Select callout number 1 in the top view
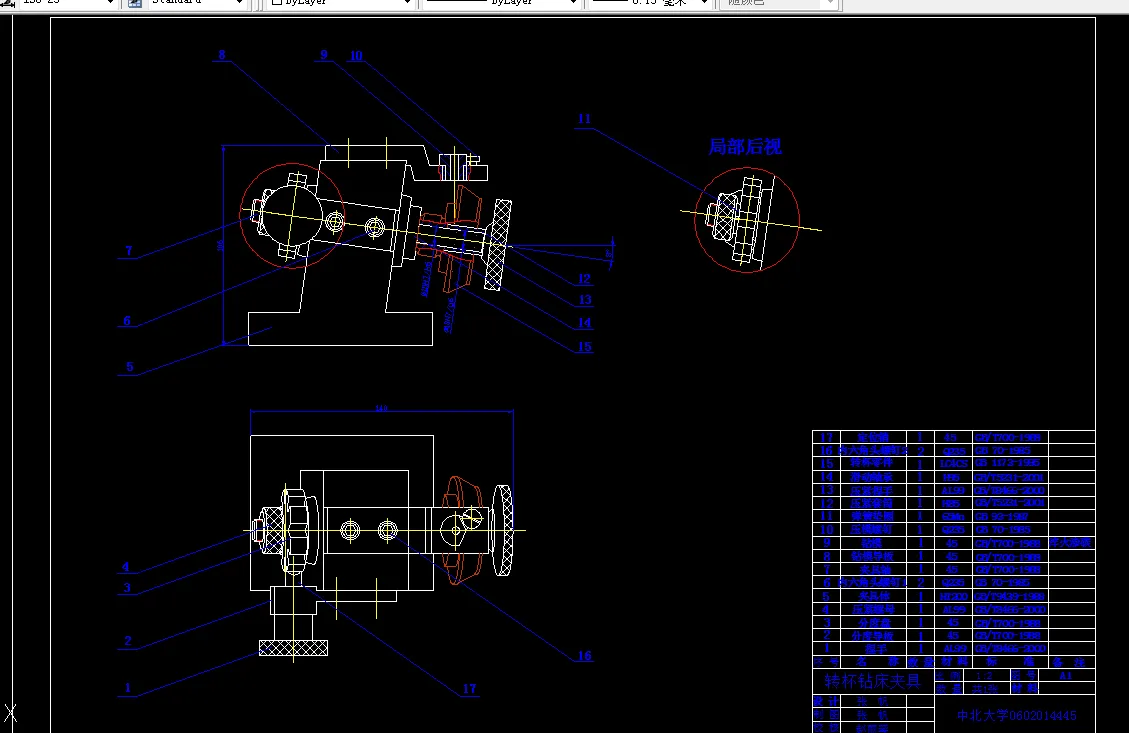The image size is (1129, 733). click(x=127, y=688)
